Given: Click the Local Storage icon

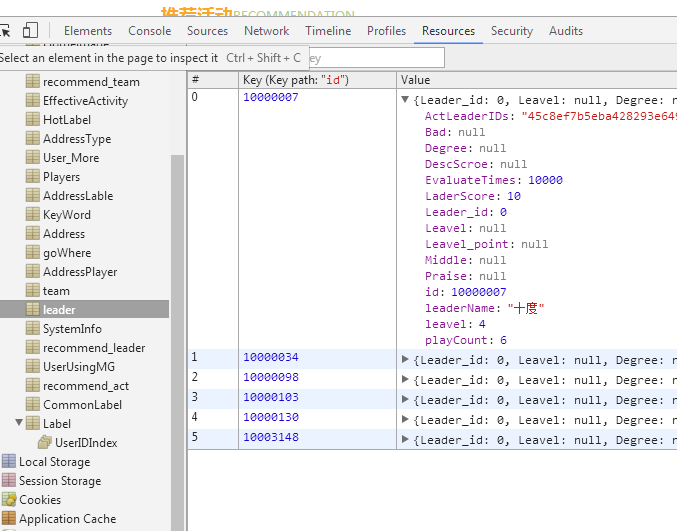Looking at the screenshot, I should [9, 461].
